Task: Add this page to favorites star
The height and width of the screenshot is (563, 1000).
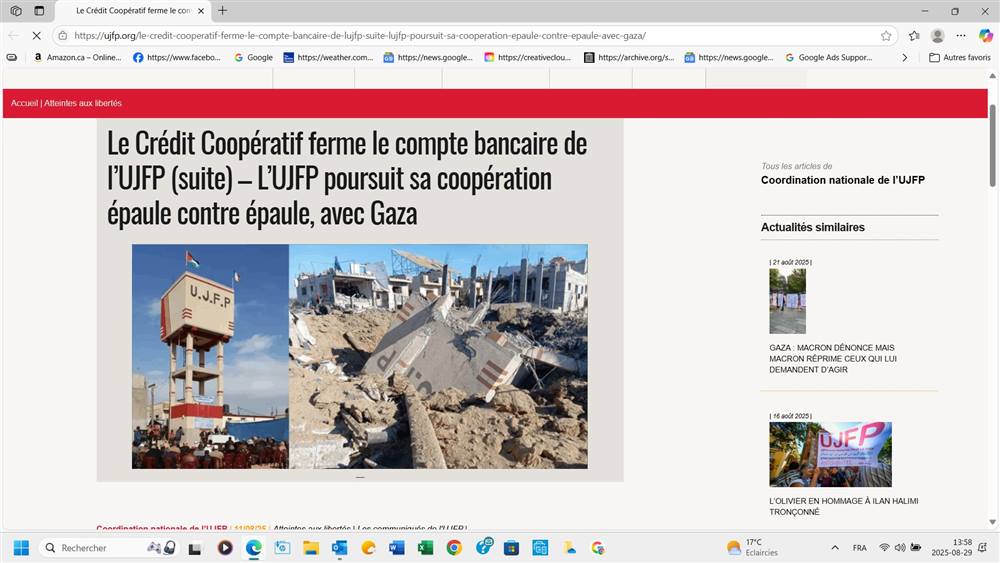Action: pos(886,36)
